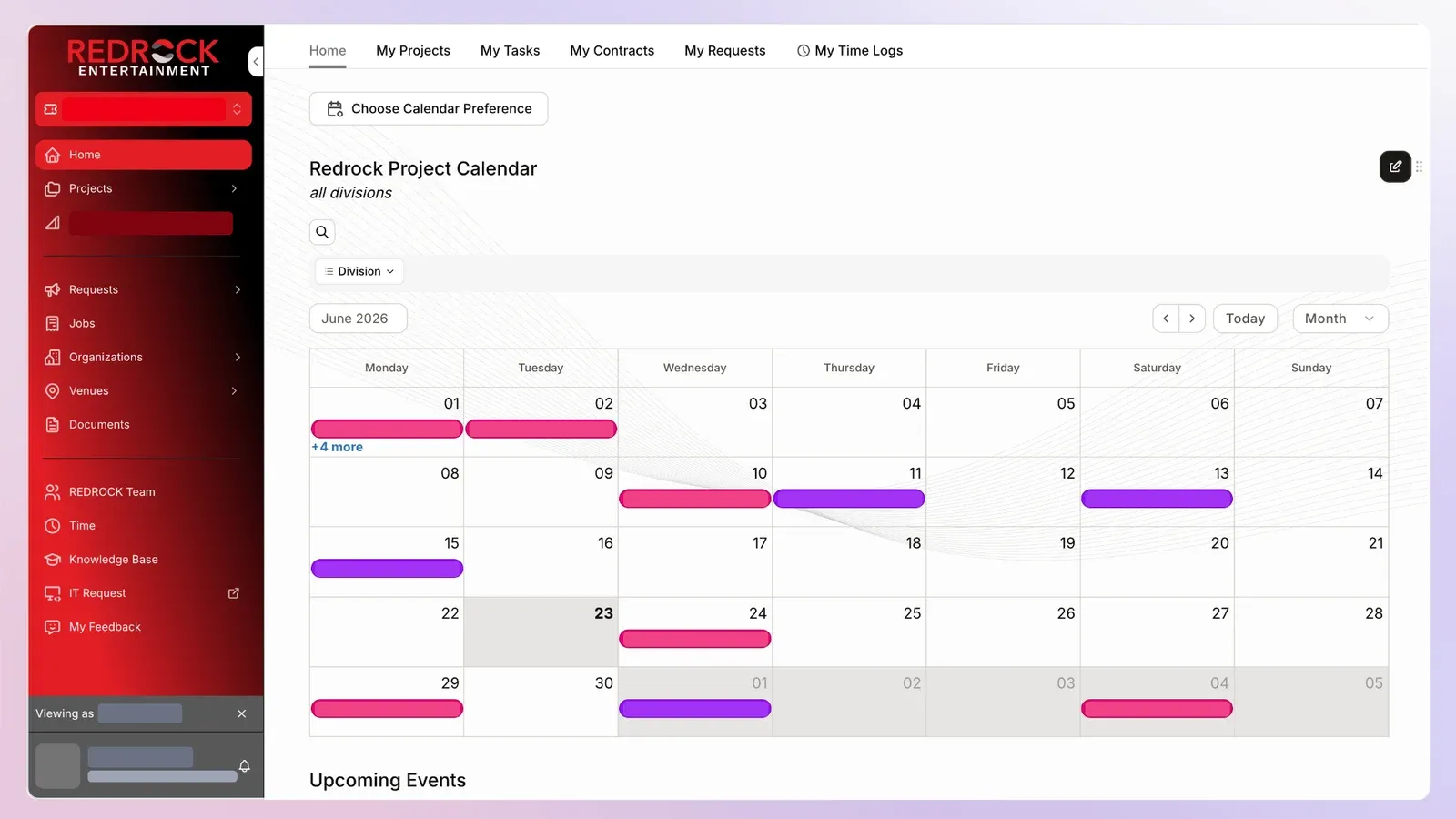The width and height of the screenshot is (1456, 819).
Task: Switch to the My Contracts tab
Action: [612, 51]
